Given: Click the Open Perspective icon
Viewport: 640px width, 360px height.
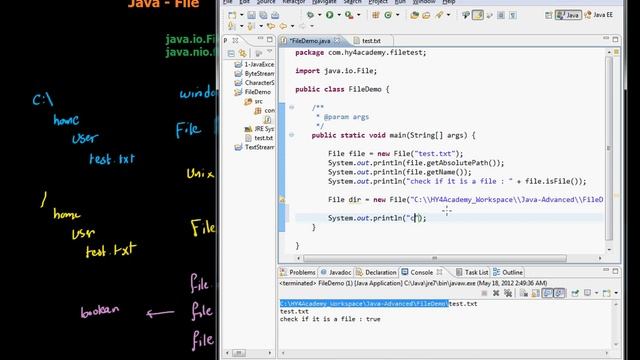Looking at the screenshot, I should point(548,15).
